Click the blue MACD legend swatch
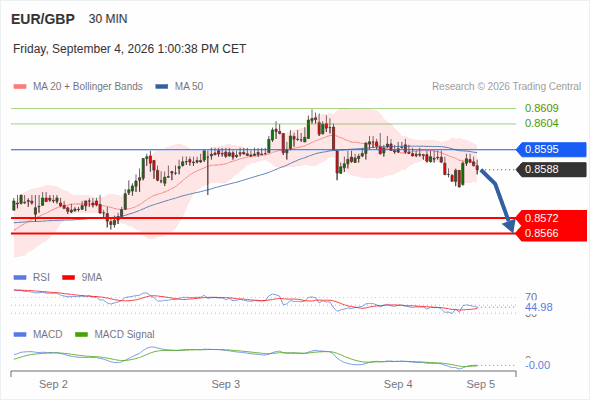 point(20,335)
